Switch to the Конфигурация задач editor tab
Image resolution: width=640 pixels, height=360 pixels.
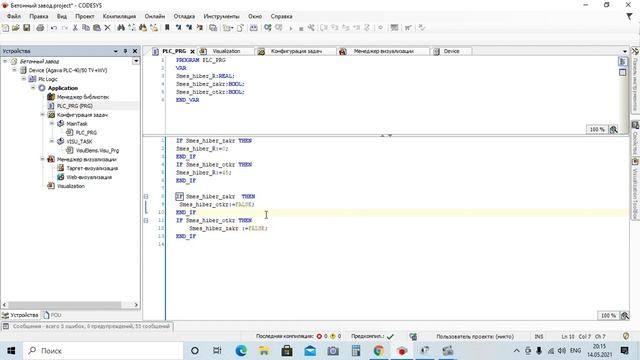[x=296, y=51]
